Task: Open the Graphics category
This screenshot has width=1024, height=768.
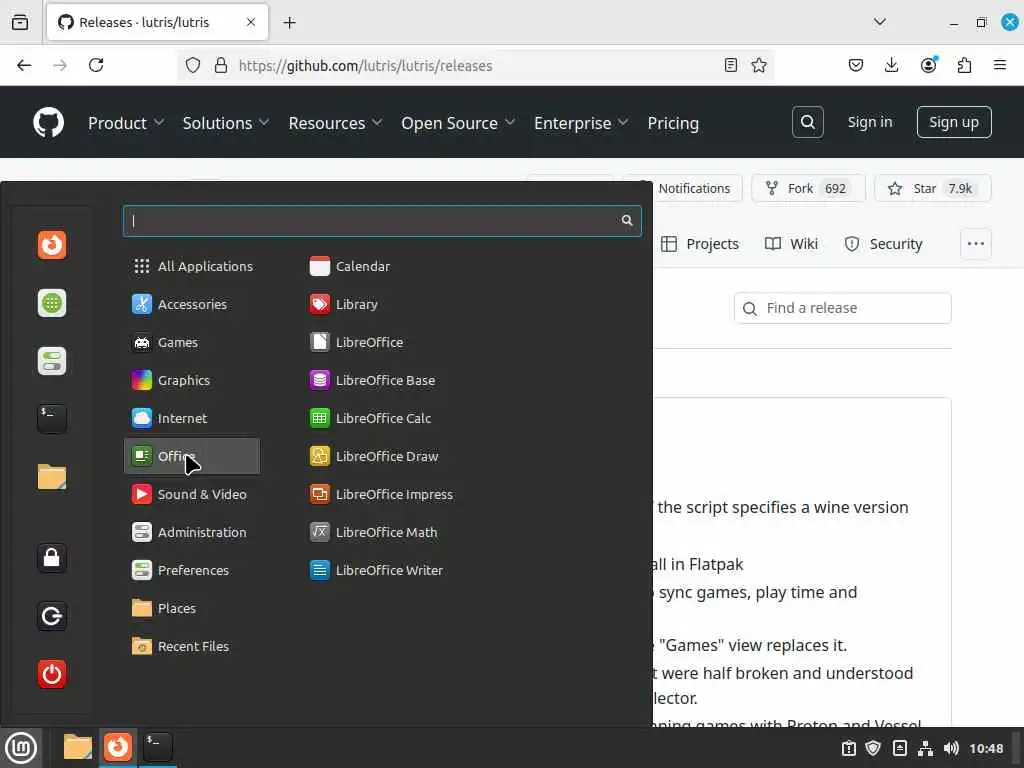Action: [x=192, y=380]
